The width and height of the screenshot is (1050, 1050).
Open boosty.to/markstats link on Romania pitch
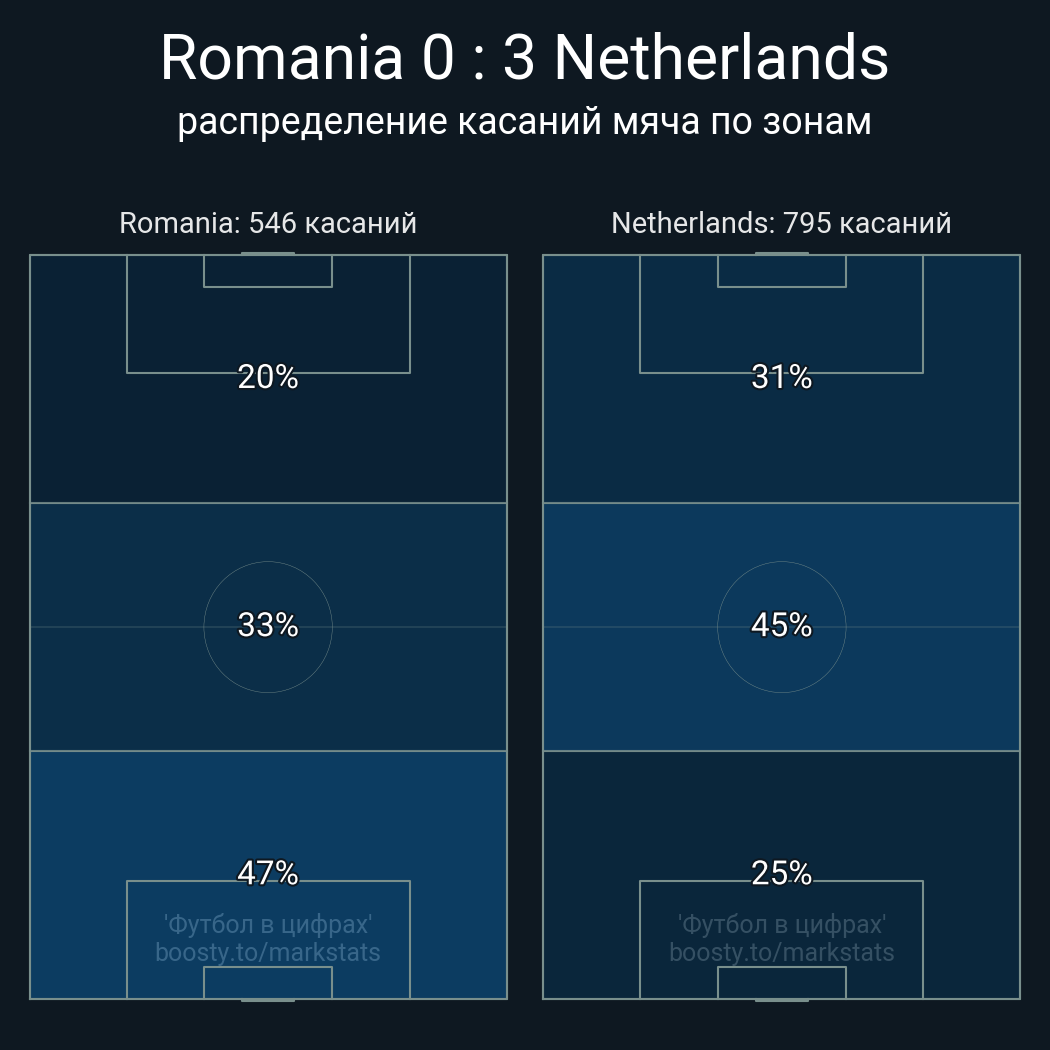268,952
